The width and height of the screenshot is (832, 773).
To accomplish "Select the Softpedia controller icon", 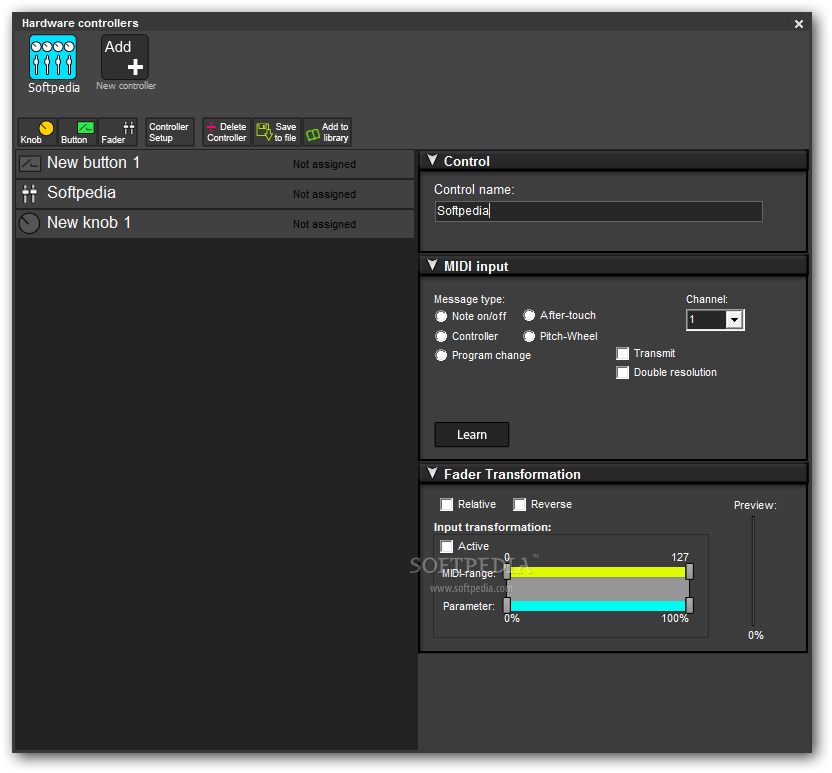I will pos(53,57).
